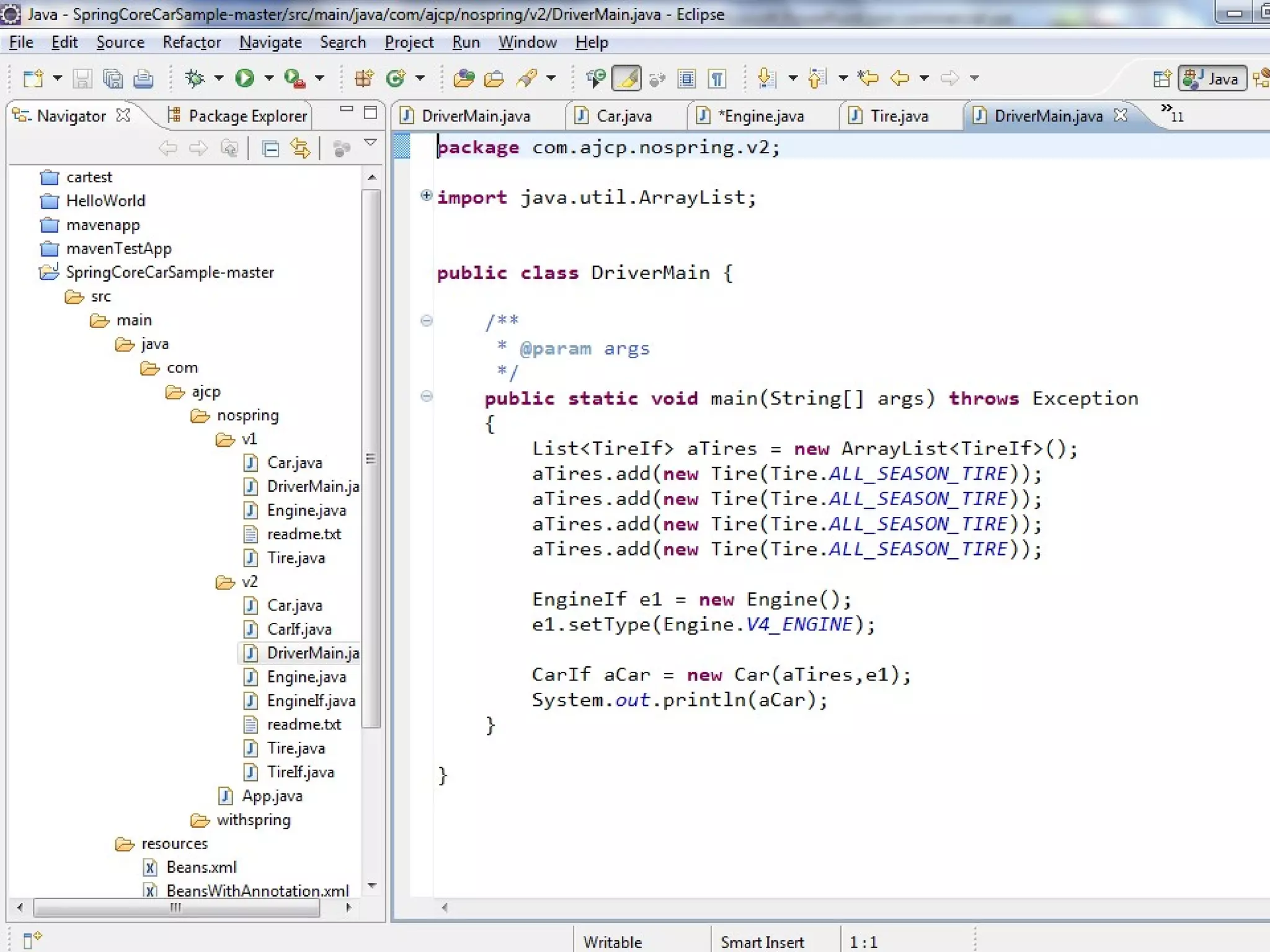Click Collapse All in Navigator toolbar

pyautogui.click(x=270, y=149)
